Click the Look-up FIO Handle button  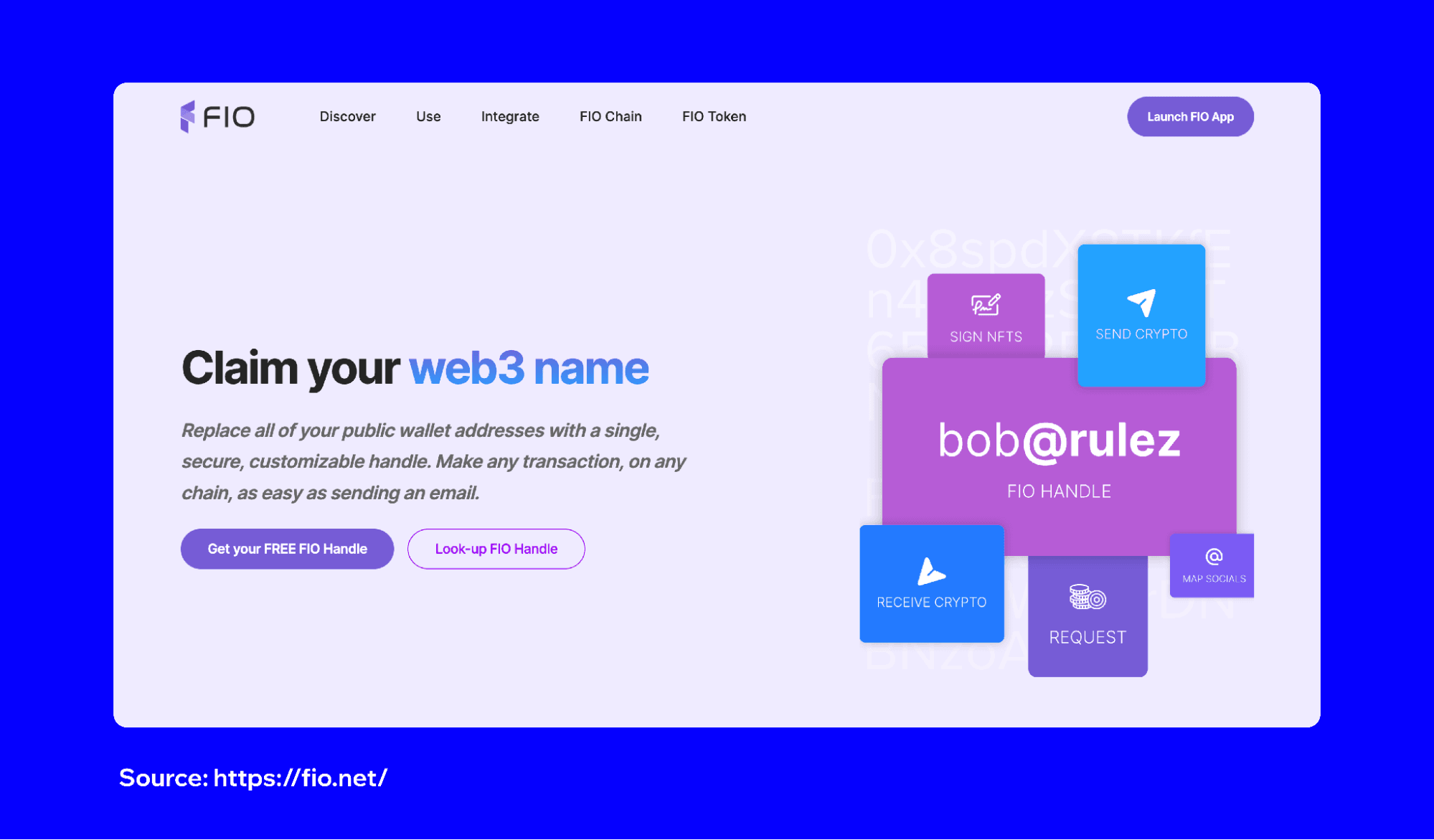click(x=497, y=548)
